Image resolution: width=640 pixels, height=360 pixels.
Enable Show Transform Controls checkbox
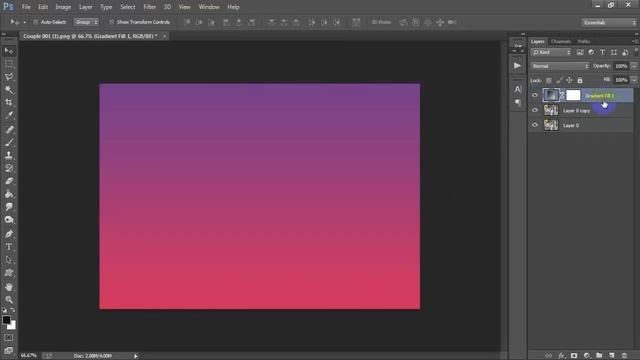click(x=111, y=22)
